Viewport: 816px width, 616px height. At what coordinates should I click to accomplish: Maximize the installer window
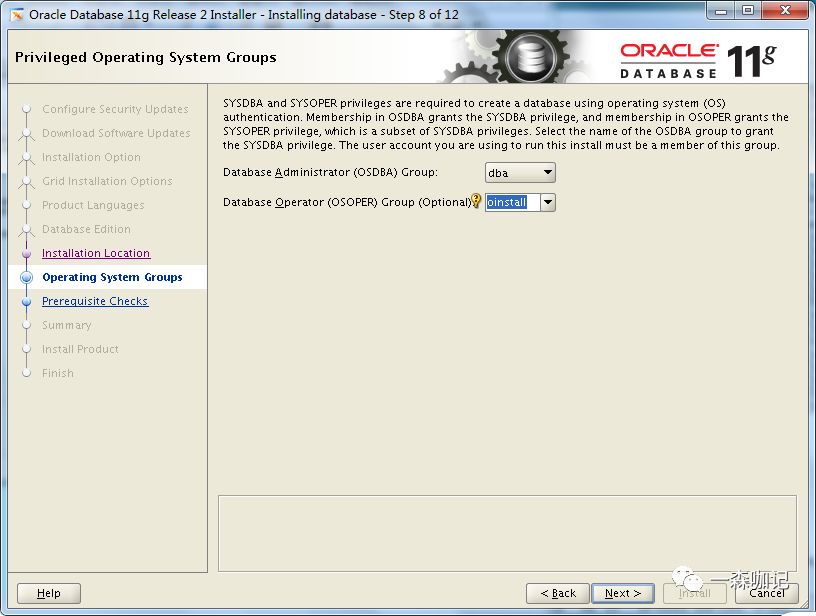(x=747, y=10)
